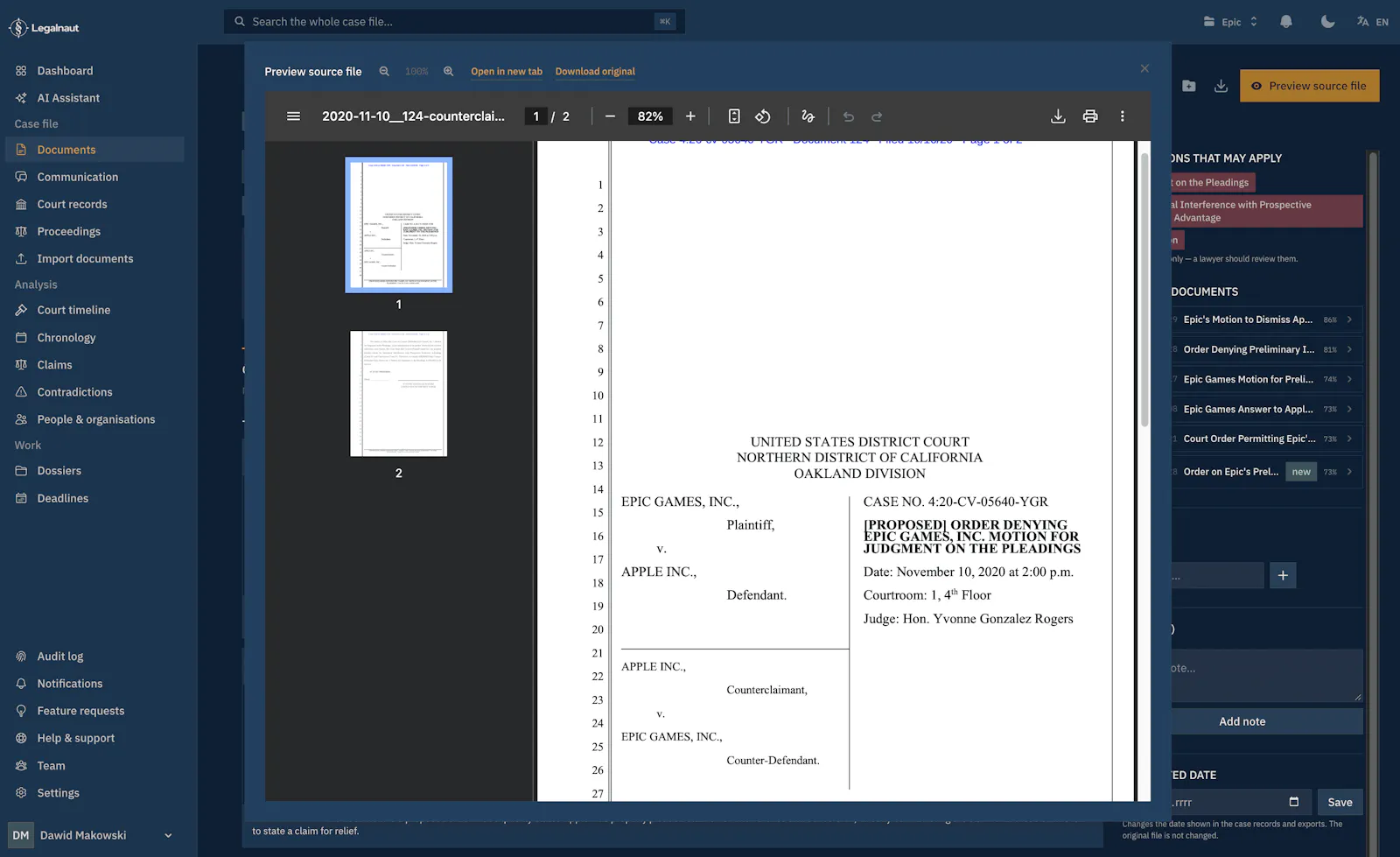Image resolution: width=1400 pixels, height=857 pixels.
Task: Download the PDF from viewer toolbar
Action: pyautogui.click(x=1058, y=116)
